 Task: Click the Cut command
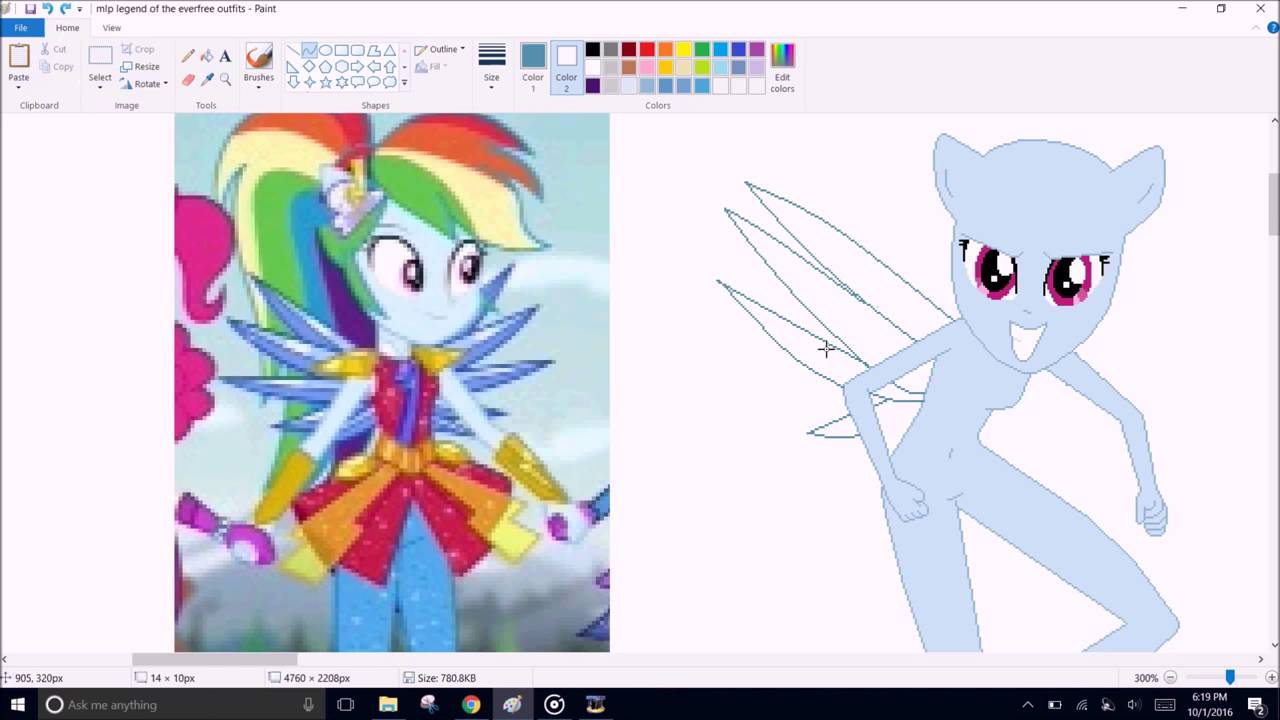(54, 49)
